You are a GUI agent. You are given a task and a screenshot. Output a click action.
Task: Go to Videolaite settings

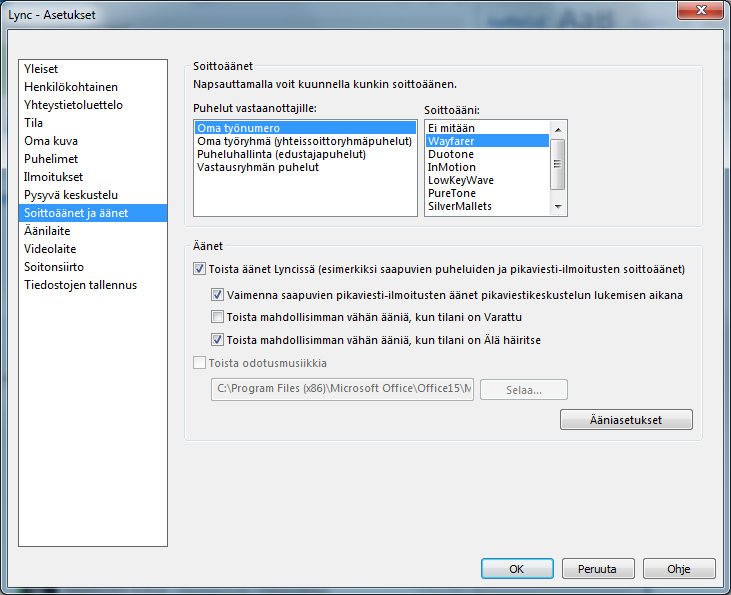pyautogui.click(x=93, y=249)
